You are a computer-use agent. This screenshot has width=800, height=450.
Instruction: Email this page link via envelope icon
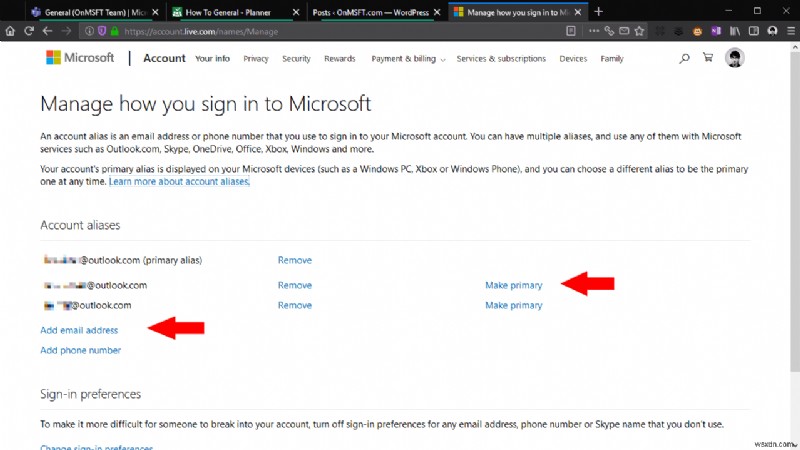pyautogui.click(x=624, y=31)
